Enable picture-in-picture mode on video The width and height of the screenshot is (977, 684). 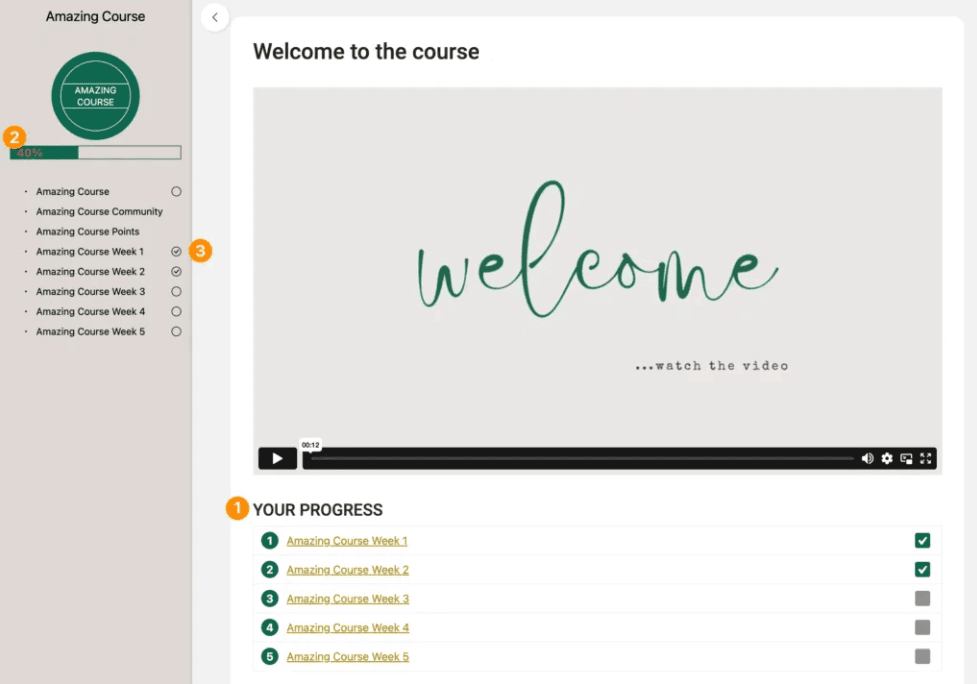(x=906, y=459)
